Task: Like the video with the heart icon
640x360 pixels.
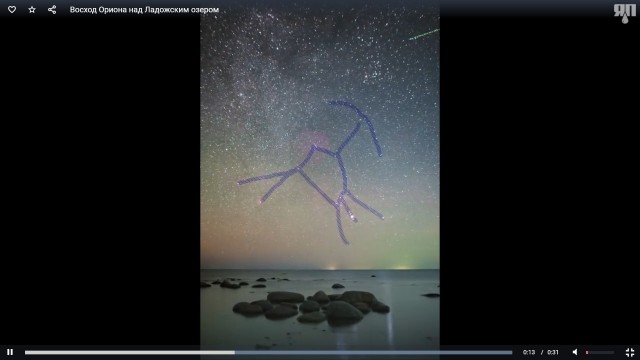Action: (12, 9)
